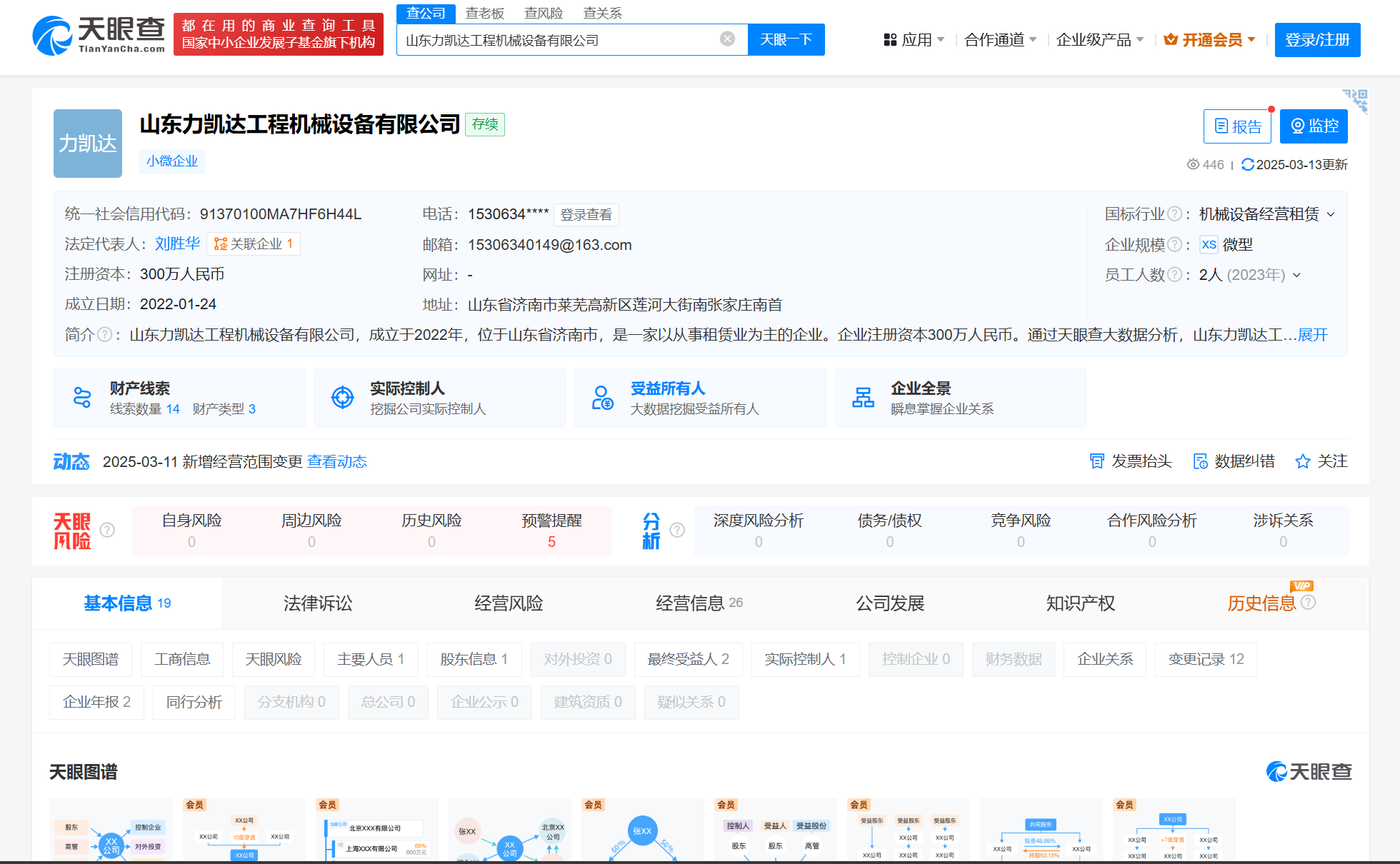Click the 发票抬头 invoice icon
Viewport: 1400px width, 864px height.
pyautogui.click(x=1096, y=461)
